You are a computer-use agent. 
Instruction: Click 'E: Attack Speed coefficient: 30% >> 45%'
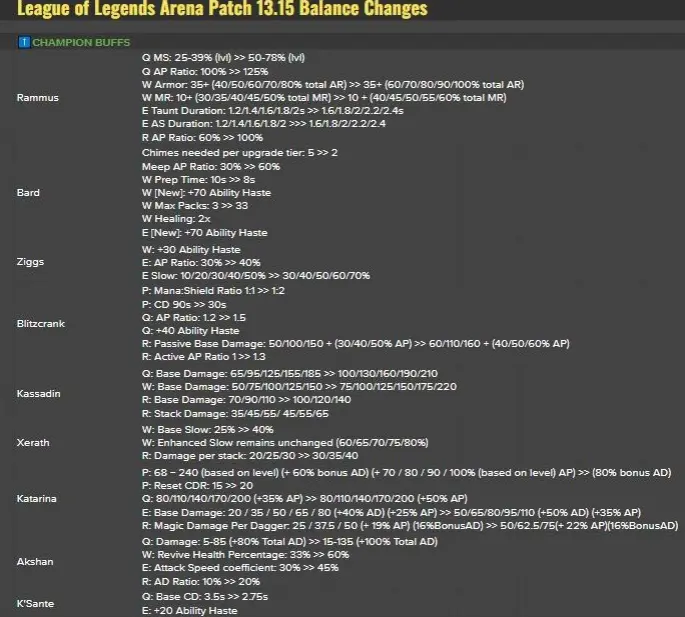pyautogui.click(x=240, y=568)
